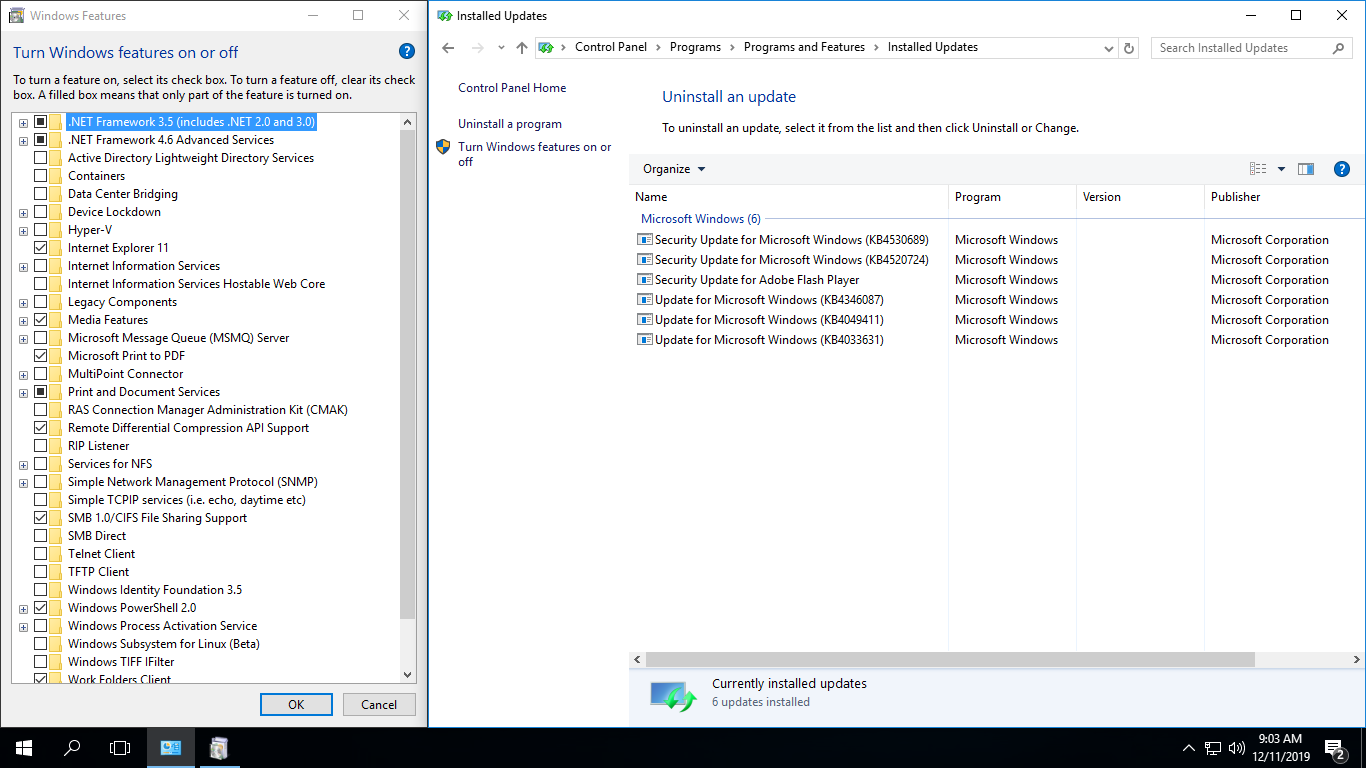
Task: Open the Control Panel Home link
Action: coord(512,88)
